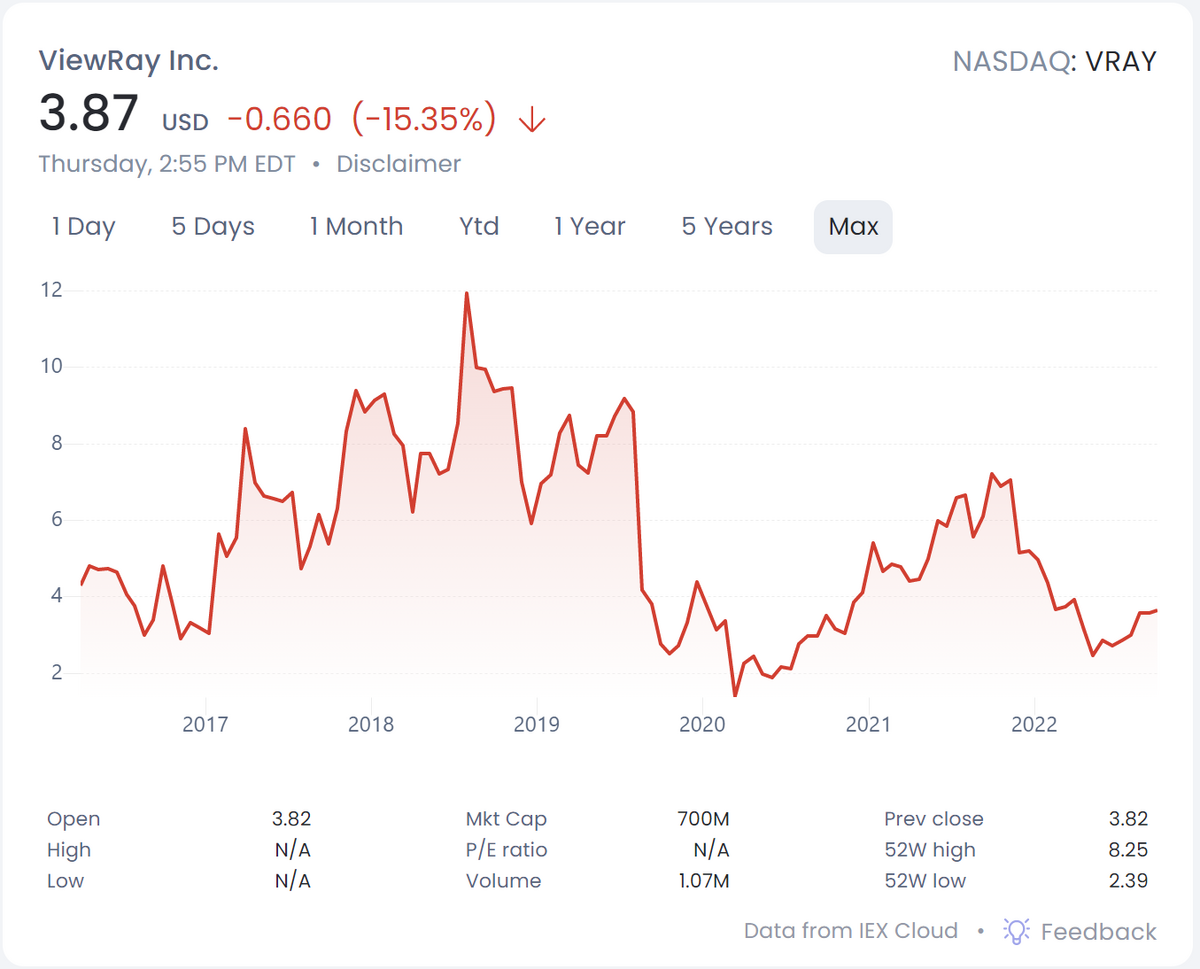Select the 1 Day range tab
This screenshot has width=1200, height=969.
click(x=84, y=227)
